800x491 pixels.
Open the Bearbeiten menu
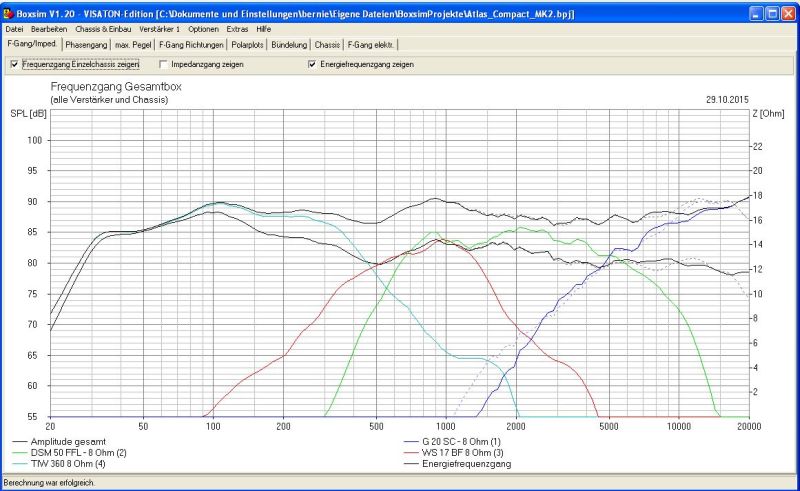tap(48, 29)
